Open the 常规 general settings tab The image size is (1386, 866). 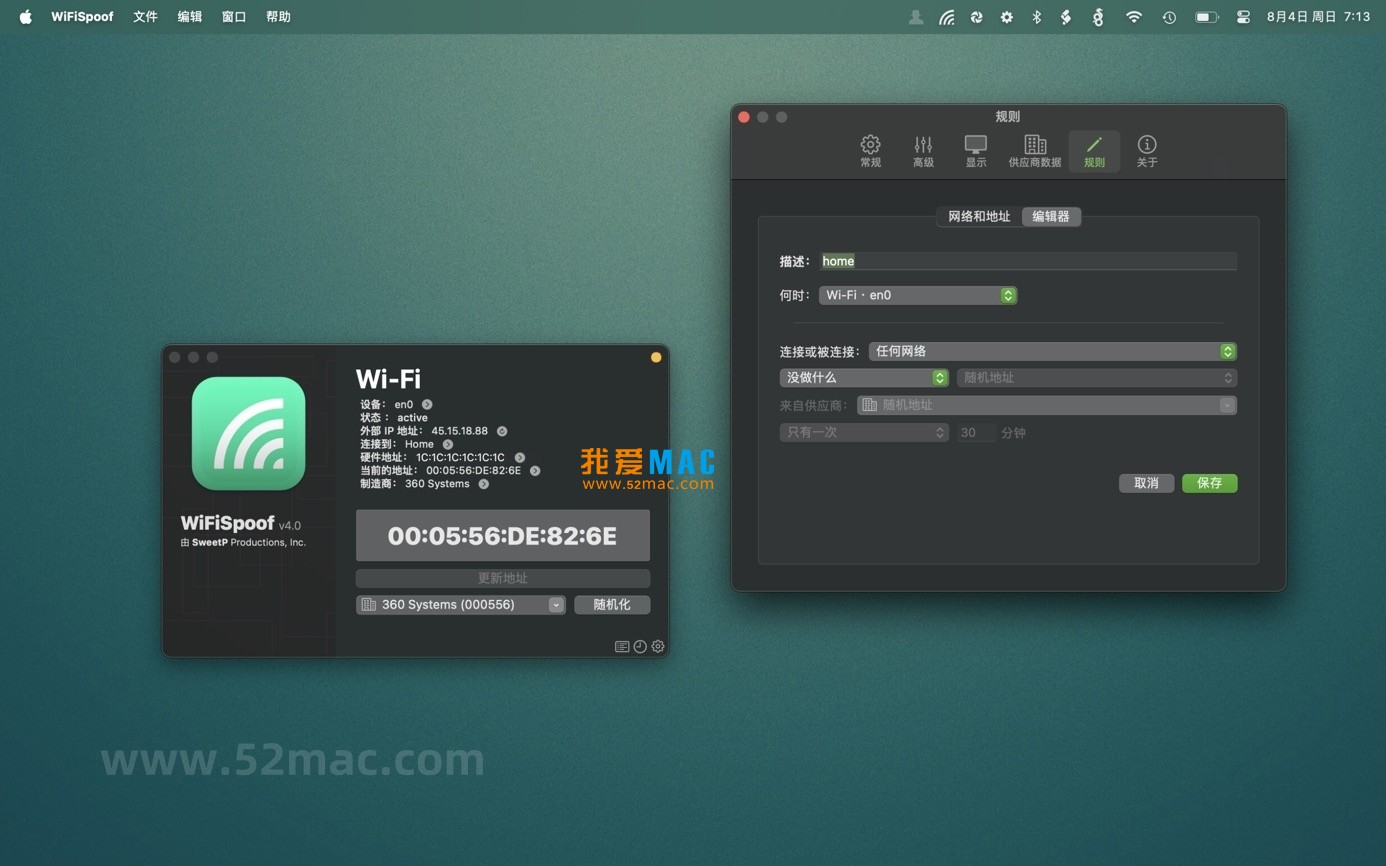[870, 151]
